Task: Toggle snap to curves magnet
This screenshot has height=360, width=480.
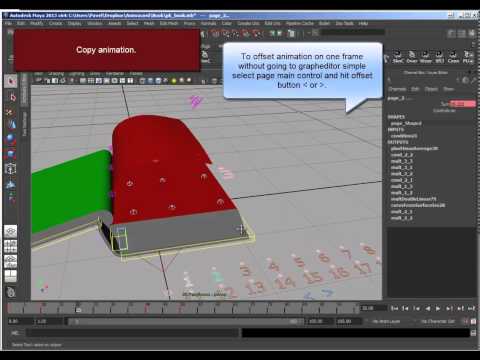Action: pyautogui.click(x=226, y=34)
